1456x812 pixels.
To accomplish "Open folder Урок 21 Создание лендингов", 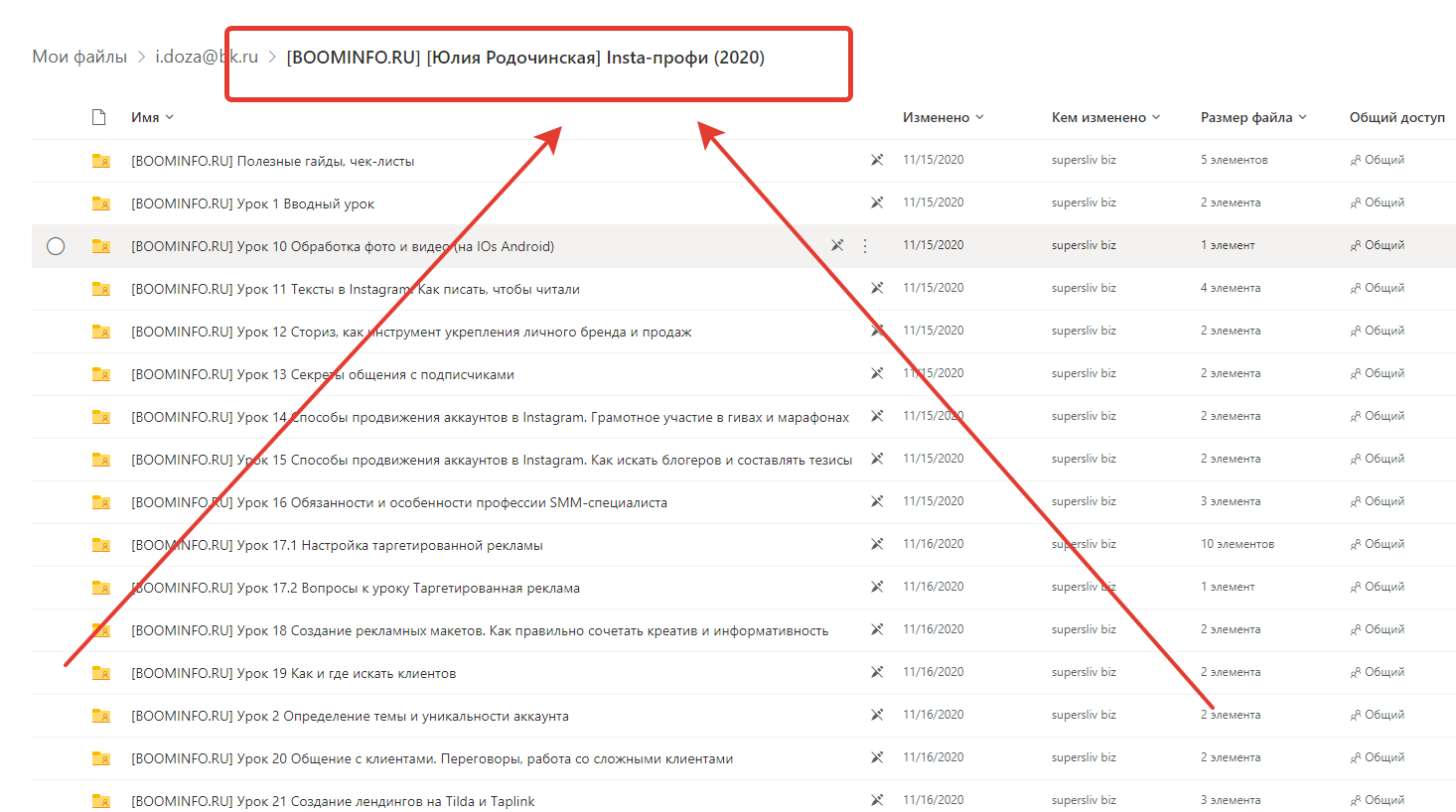I will point(333,801).
